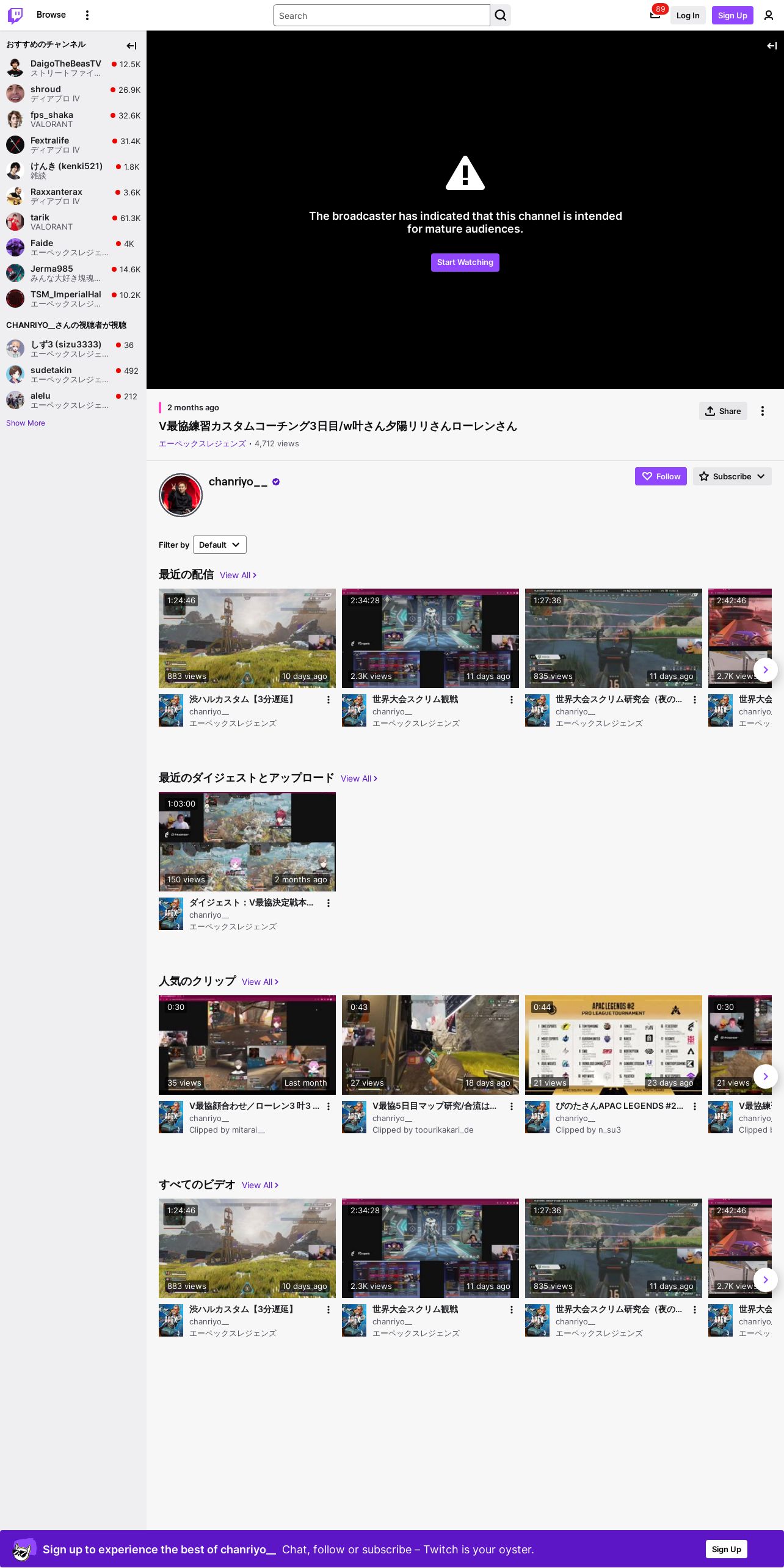This screenshot has width=784, height=1568.
Task: Open alelu channel in sidebar
Action: (x=73, y=400)
